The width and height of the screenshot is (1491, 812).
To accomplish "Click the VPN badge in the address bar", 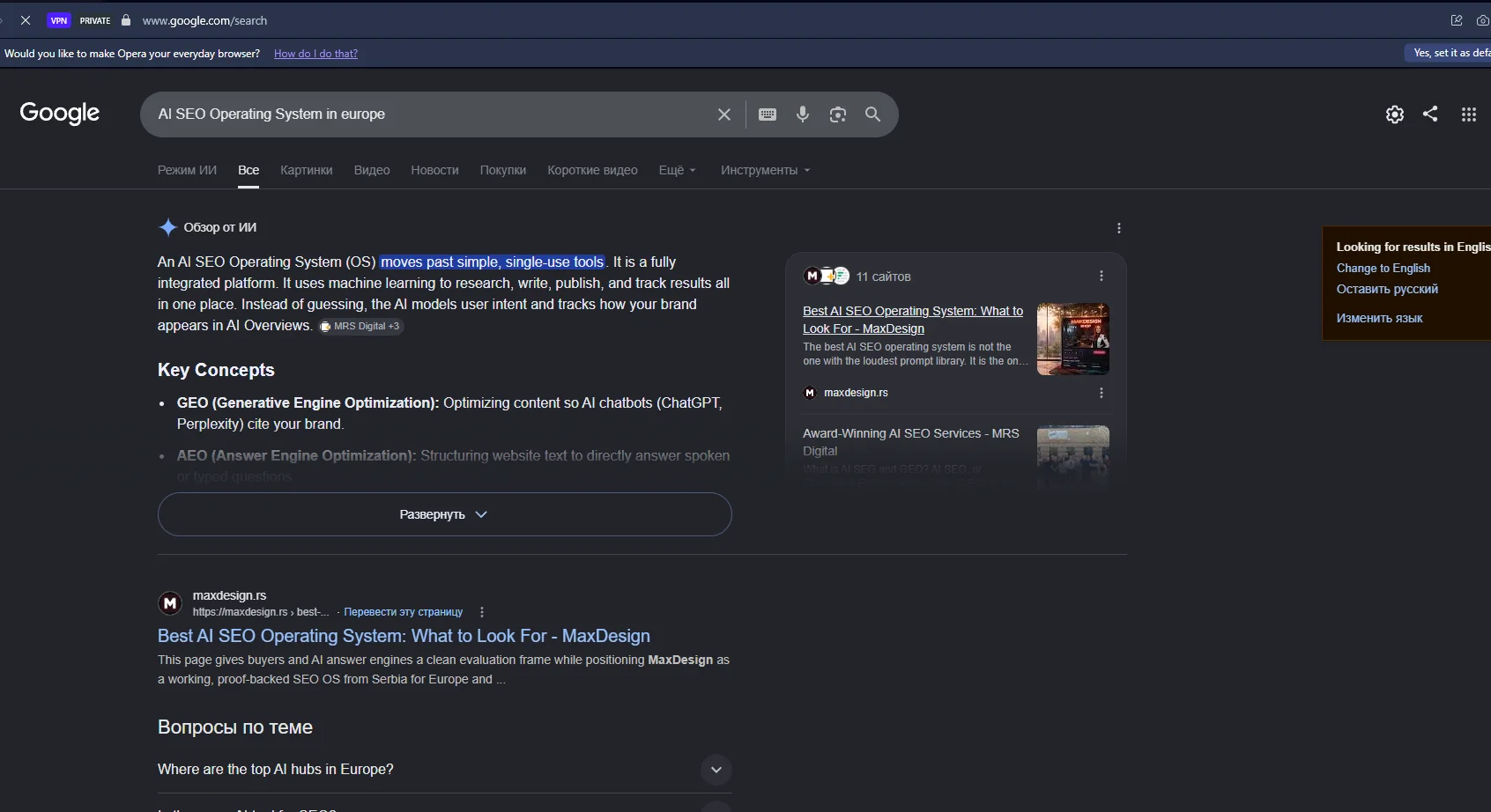I will [59, 20].
